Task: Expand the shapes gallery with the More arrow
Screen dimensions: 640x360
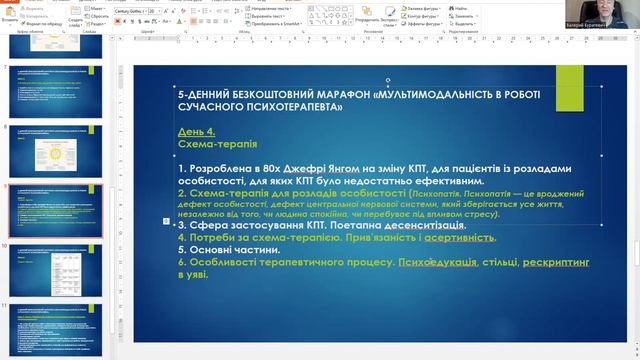Action: point(351,22)
